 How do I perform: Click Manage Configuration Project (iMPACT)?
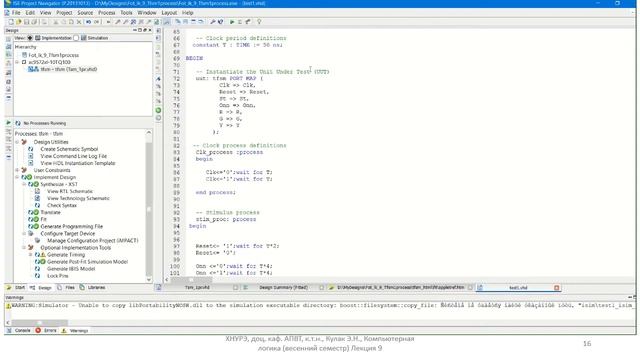click(x=93, y=241)
